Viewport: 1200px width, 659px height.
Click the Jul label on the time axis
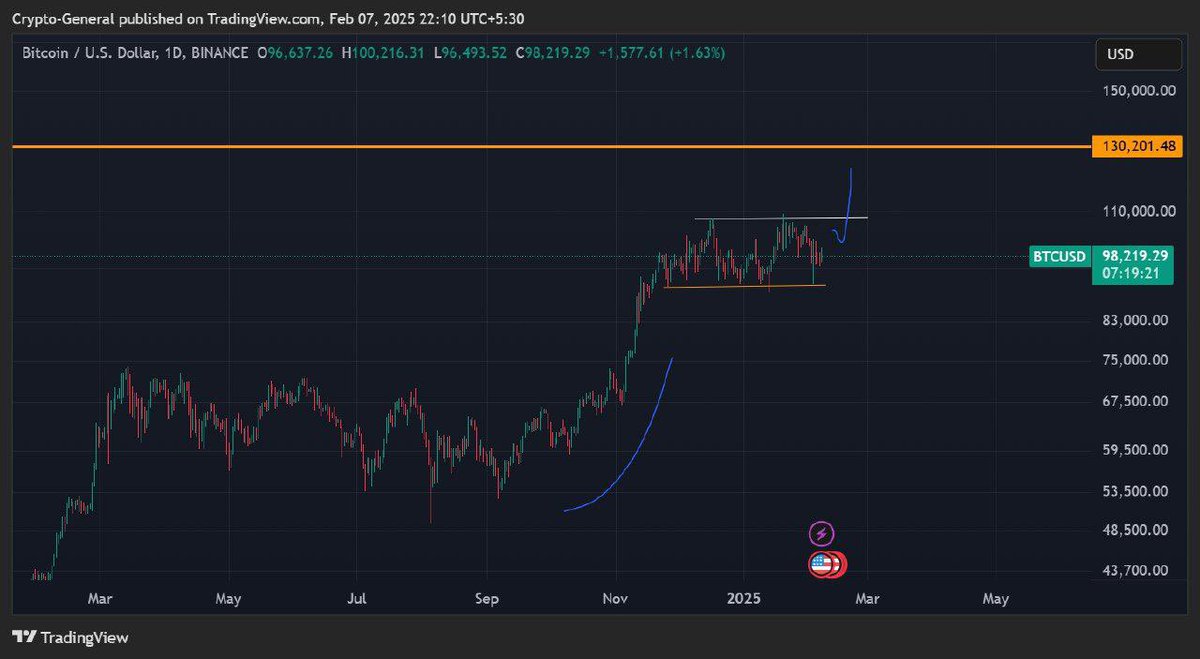356,599
